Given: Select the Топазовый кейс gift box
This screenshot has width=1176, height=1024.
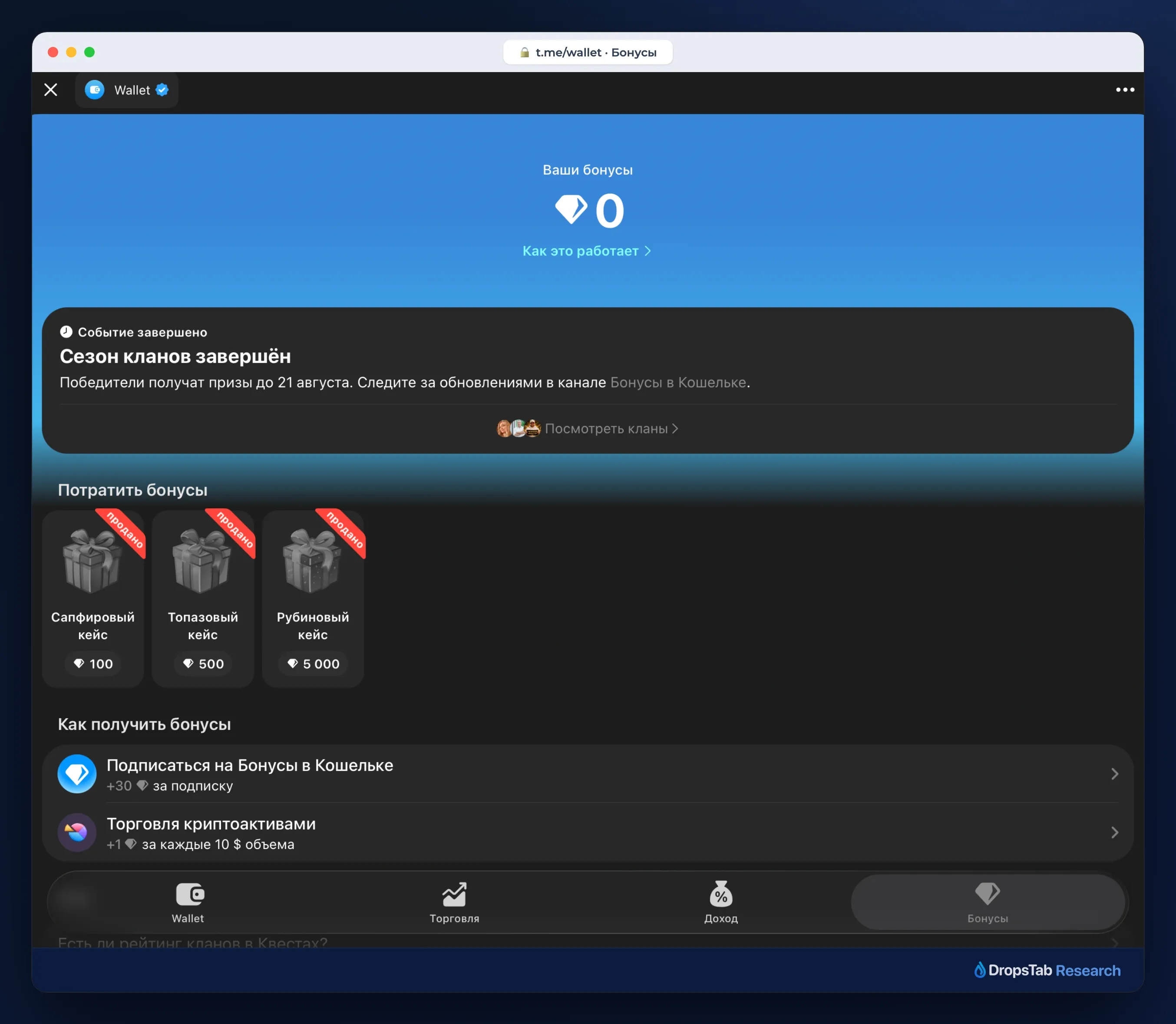Looking at the screenshot, I should [202, 561].
